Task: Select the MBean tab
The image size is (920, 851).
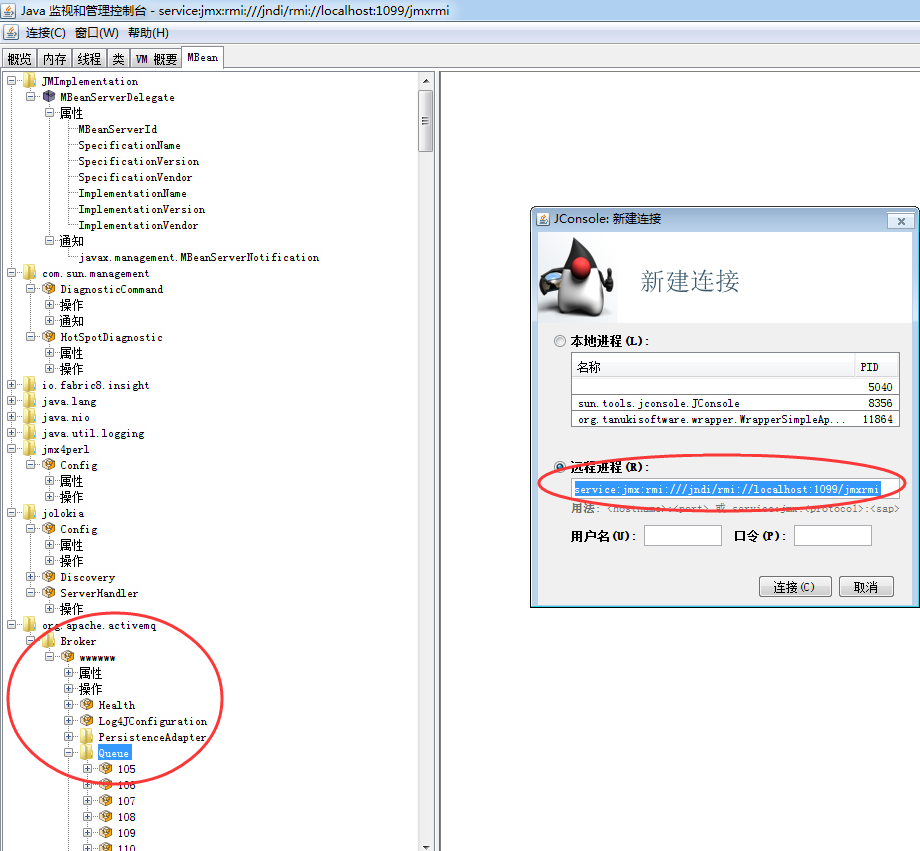Action: pyautogui.click(x=202, y=58)
